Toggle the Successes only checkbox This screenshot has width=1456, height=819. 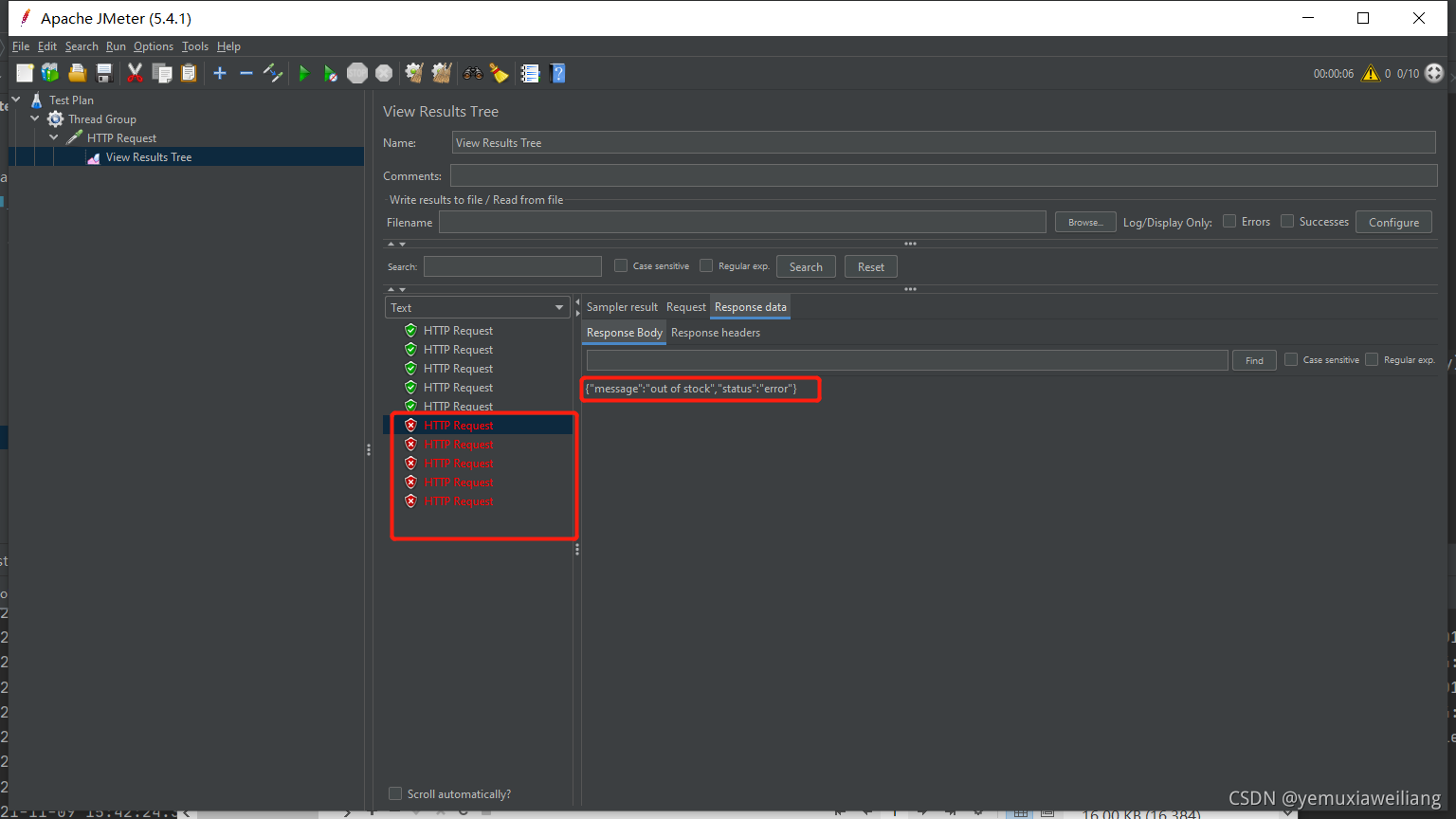(x=1287, y=221)
